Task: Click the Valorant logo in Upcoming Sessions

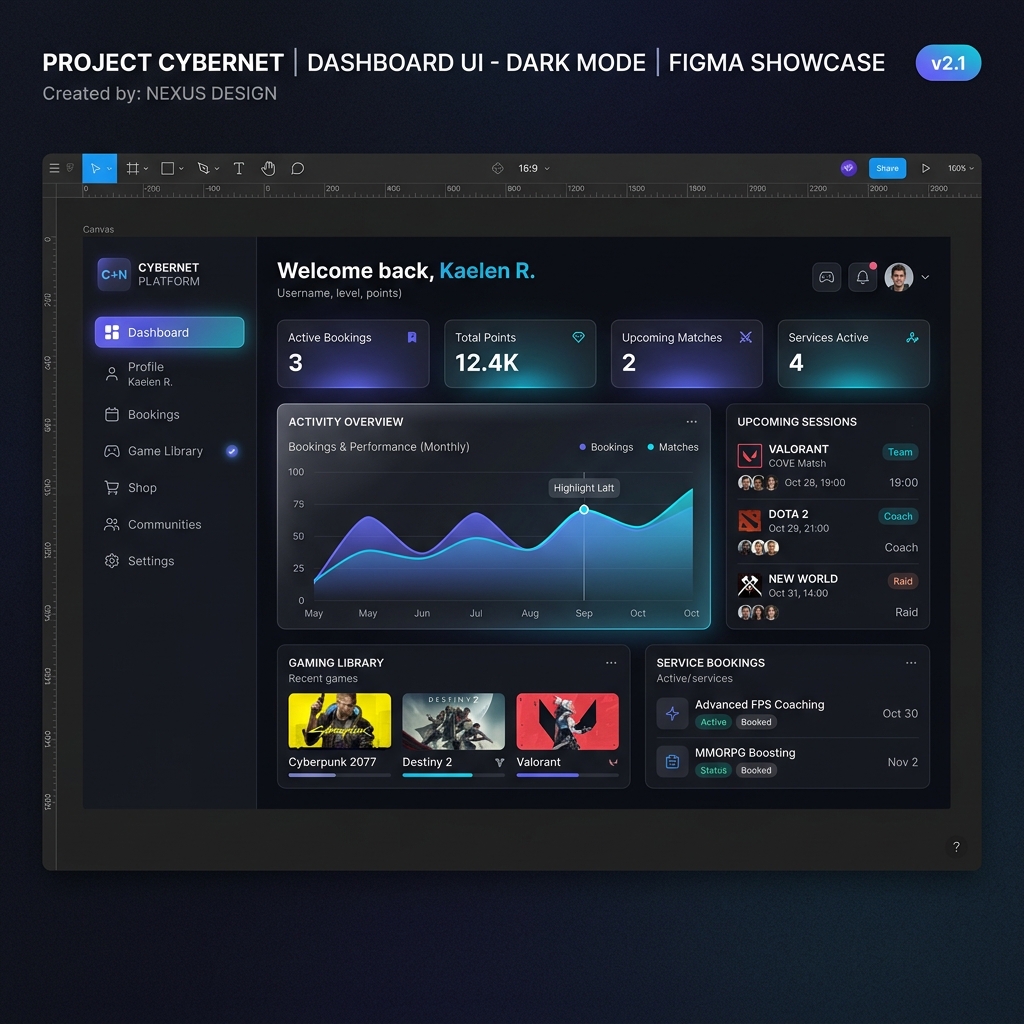Action: point(750,456)
